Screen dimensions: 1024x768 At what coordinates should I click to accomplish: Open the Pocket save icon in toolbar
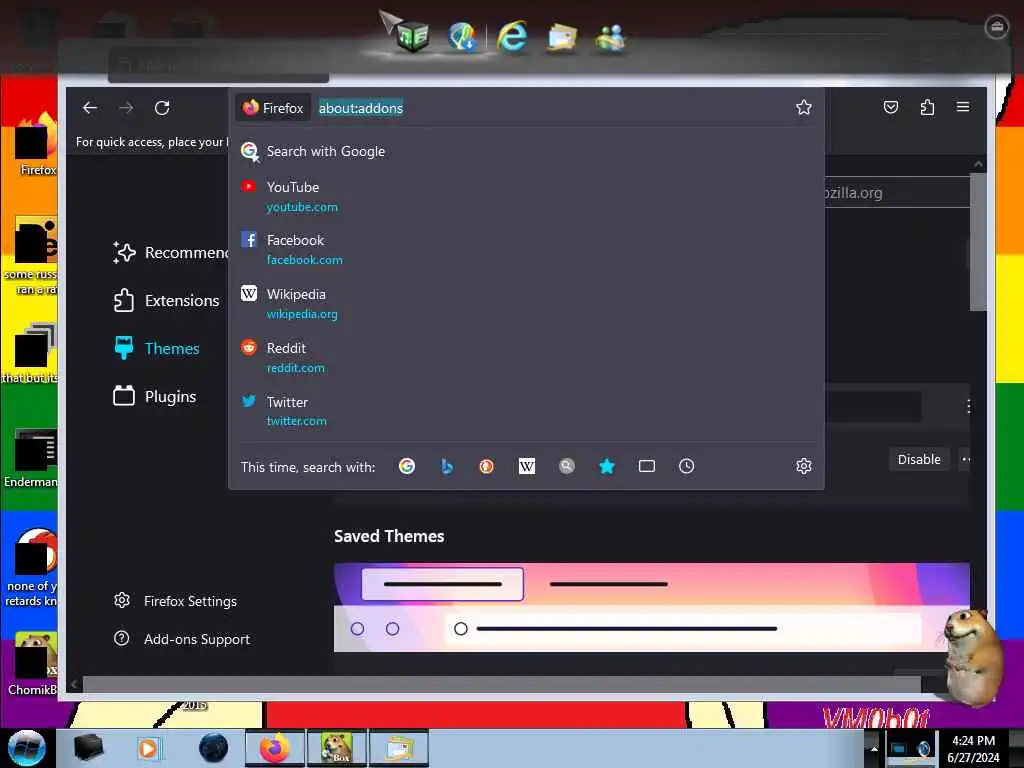(891, 107)
